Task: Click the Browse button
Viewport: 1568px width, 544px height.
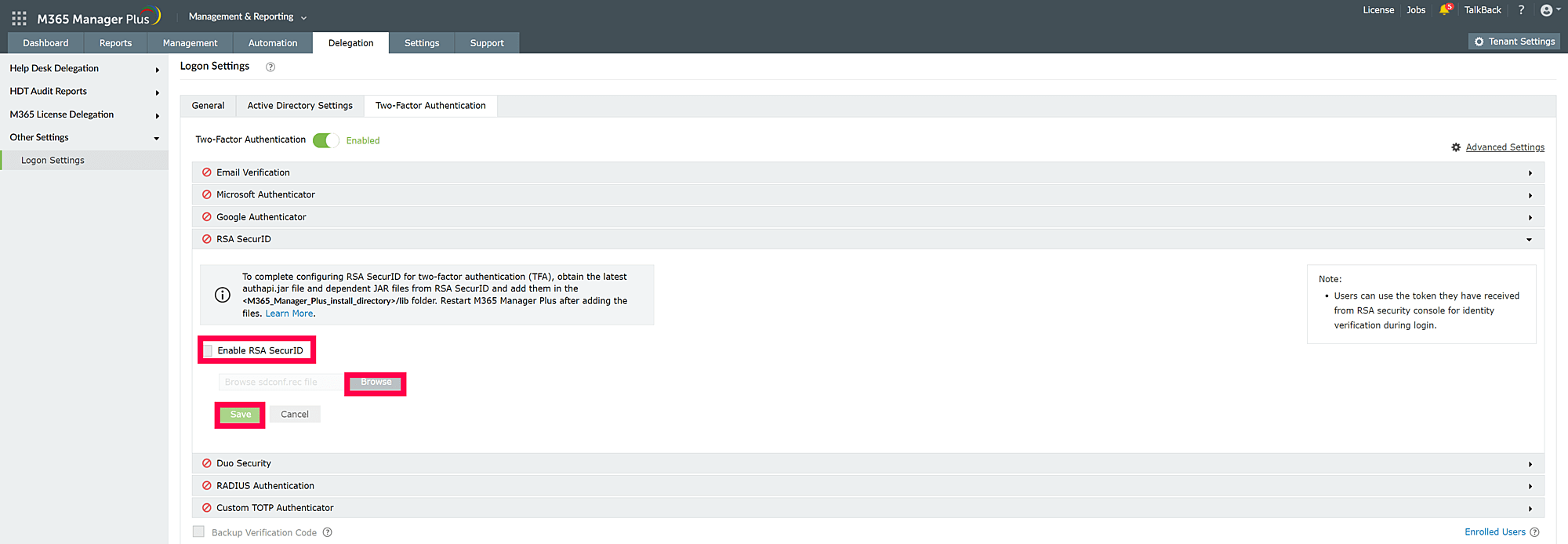Action: click(376, 383)
